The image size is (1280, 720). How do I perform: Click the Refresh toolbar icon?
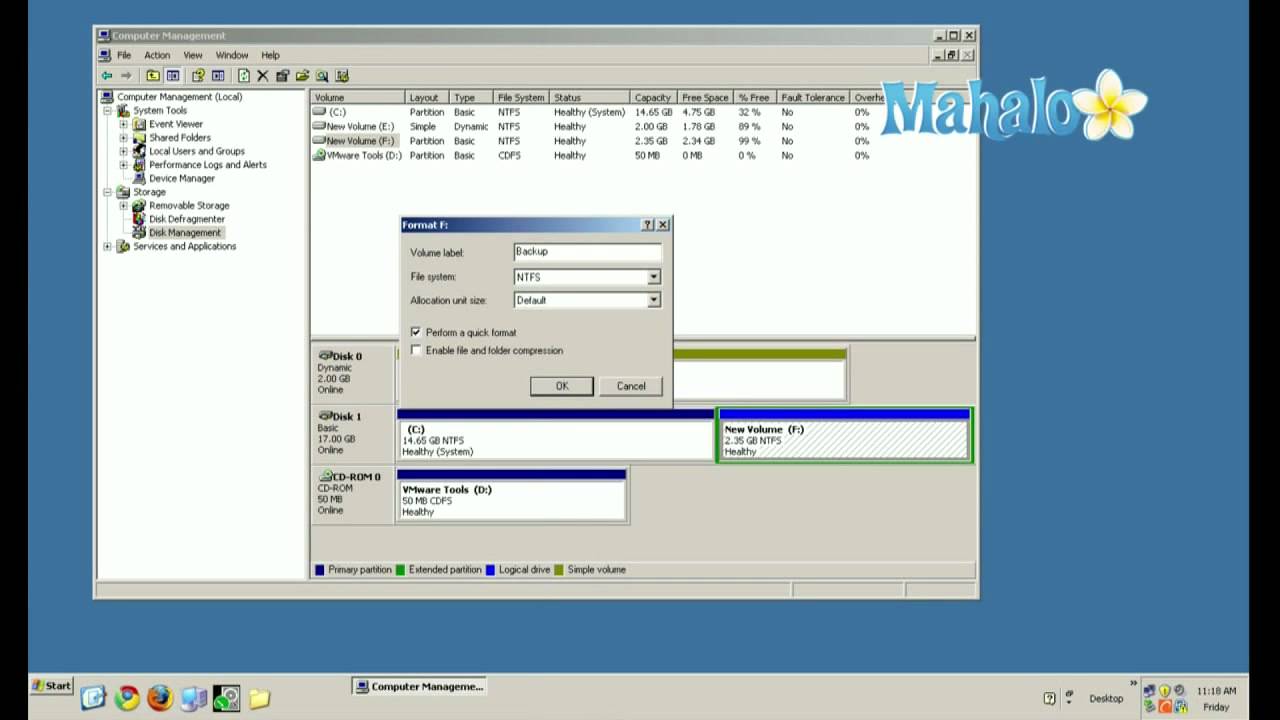244,76
